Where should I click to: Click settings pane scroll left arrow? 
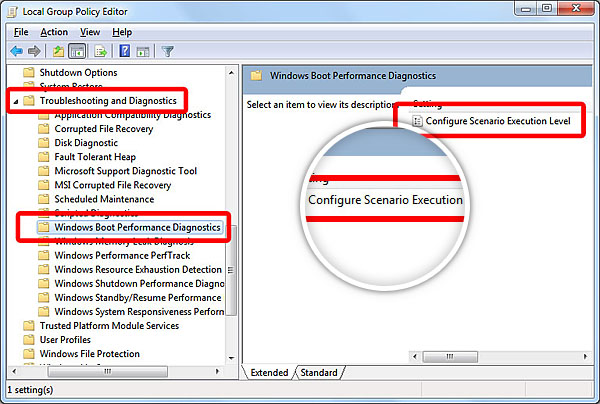(x=415, y=357)
